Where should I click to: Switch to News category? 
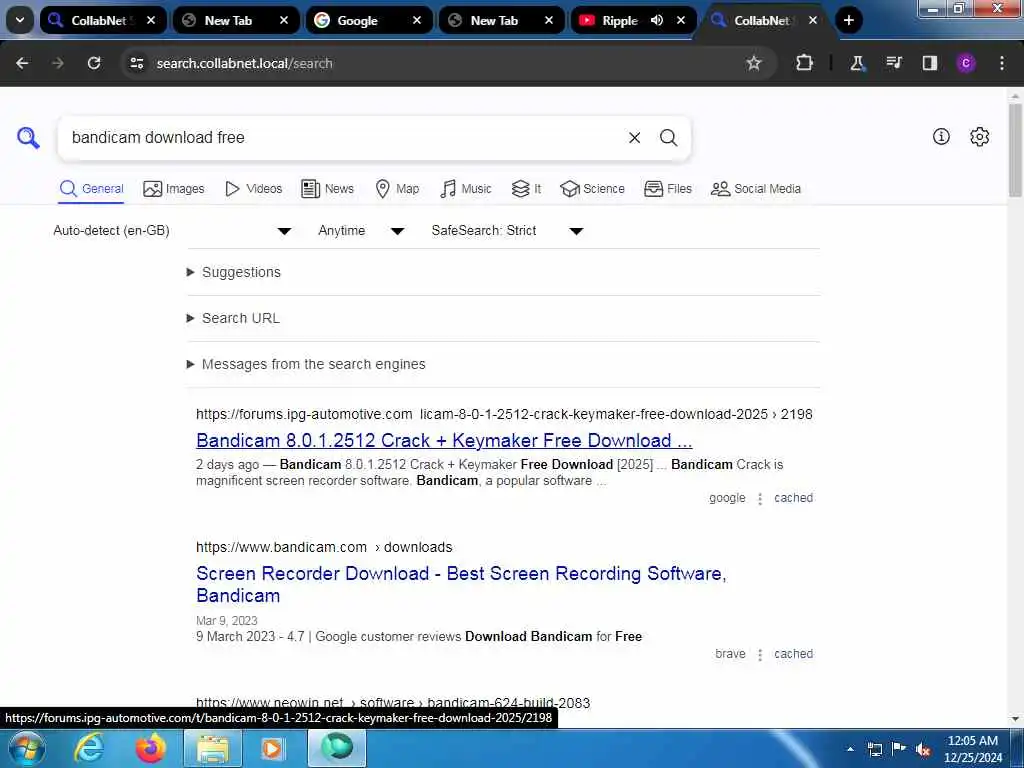coord(327,189)
